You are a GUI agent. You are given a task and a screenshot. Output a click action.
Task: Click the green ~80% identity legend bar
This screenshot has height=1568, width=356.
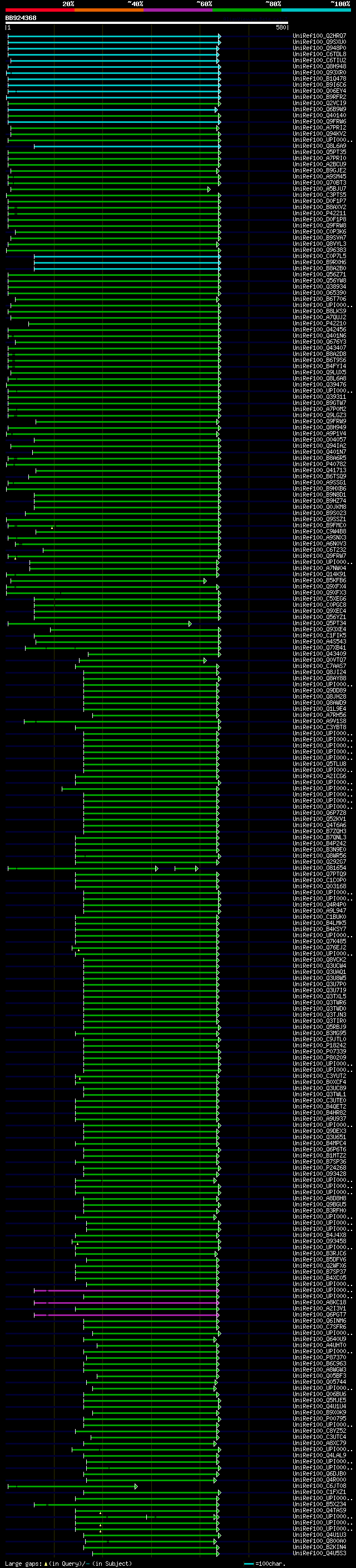coord(247,10)
